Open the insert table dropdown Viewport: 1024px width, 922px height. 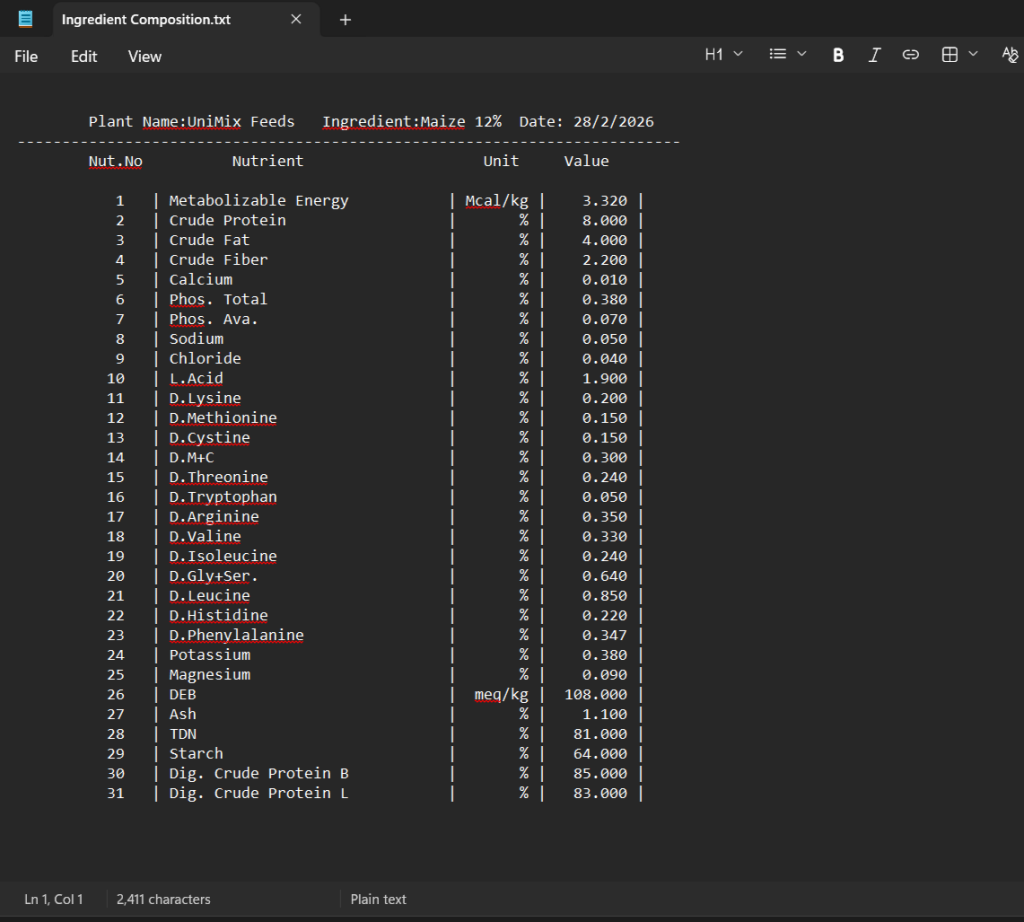tap(959, 55)
